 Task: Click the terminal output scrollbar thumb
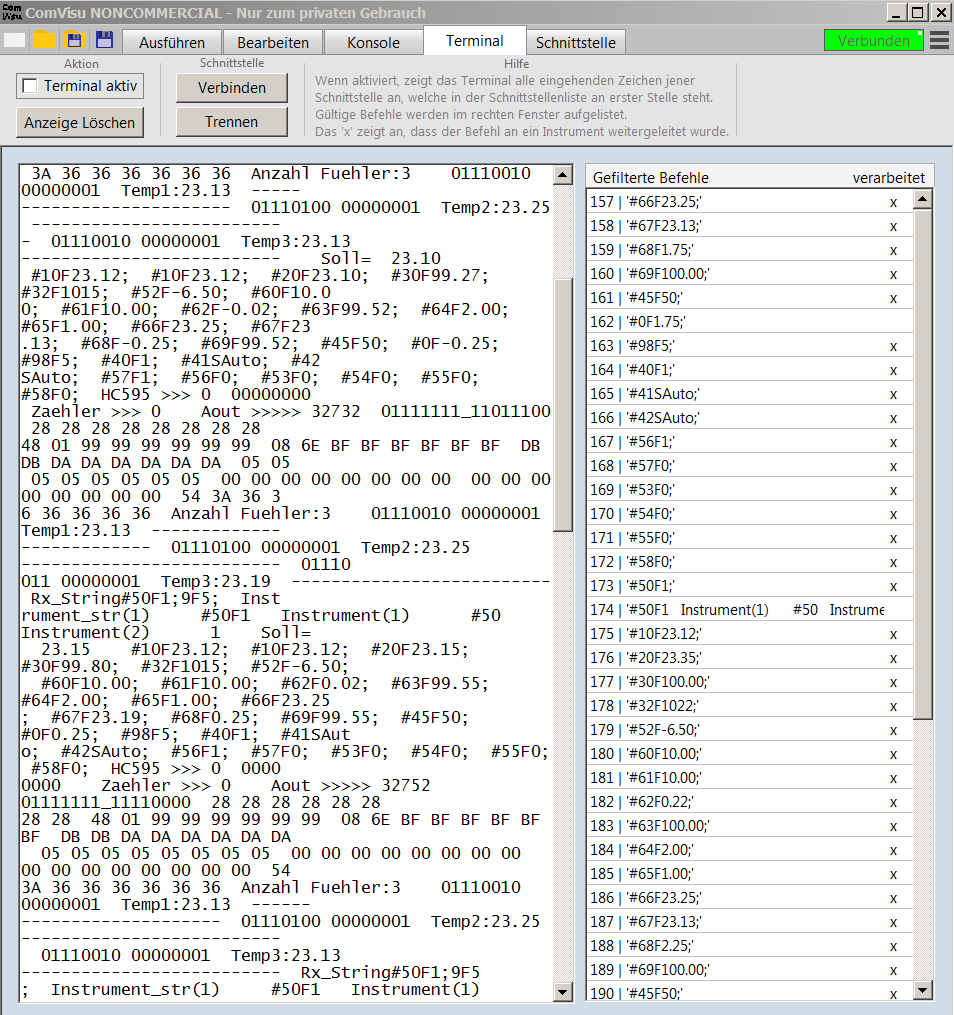[x=562, y=405]
